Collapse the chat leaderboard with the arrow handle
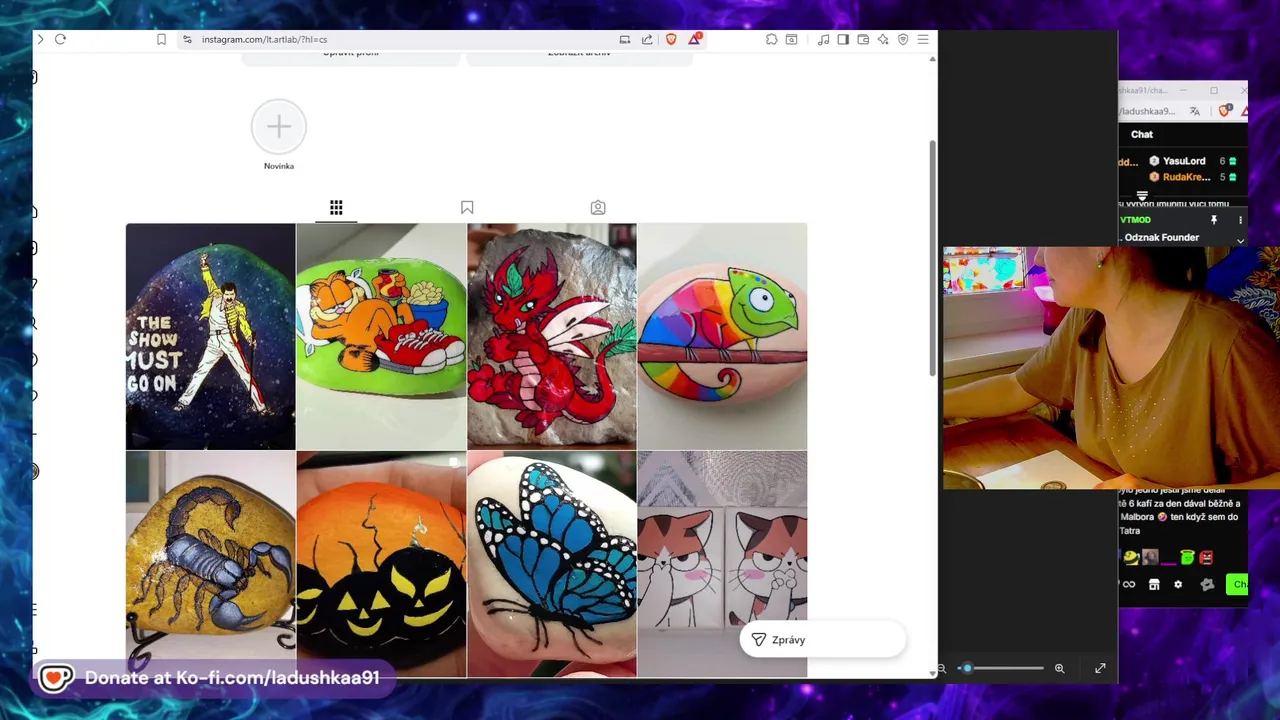1280x720 pixels. click(1142, 196)
